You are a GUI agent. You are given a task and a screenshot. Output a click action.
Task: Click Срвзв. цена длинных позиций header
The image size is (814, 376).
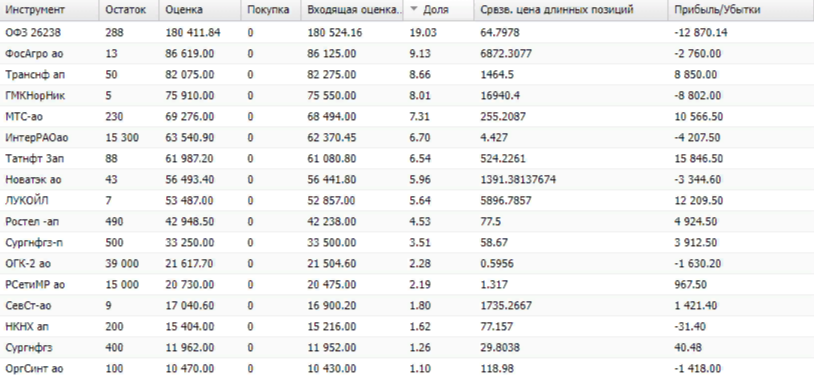[x=571, y=10]
